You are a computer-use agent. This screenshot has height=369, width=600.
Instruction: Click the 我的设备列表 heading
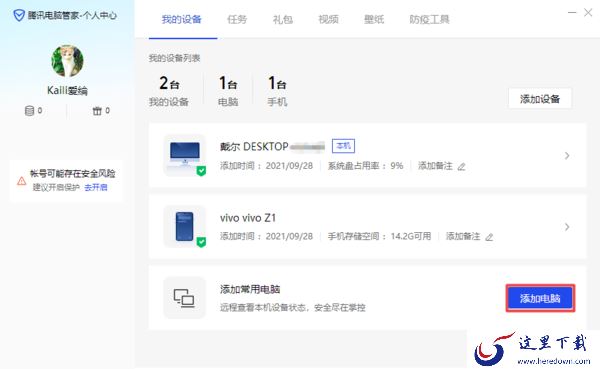click(x=174, y=58)
